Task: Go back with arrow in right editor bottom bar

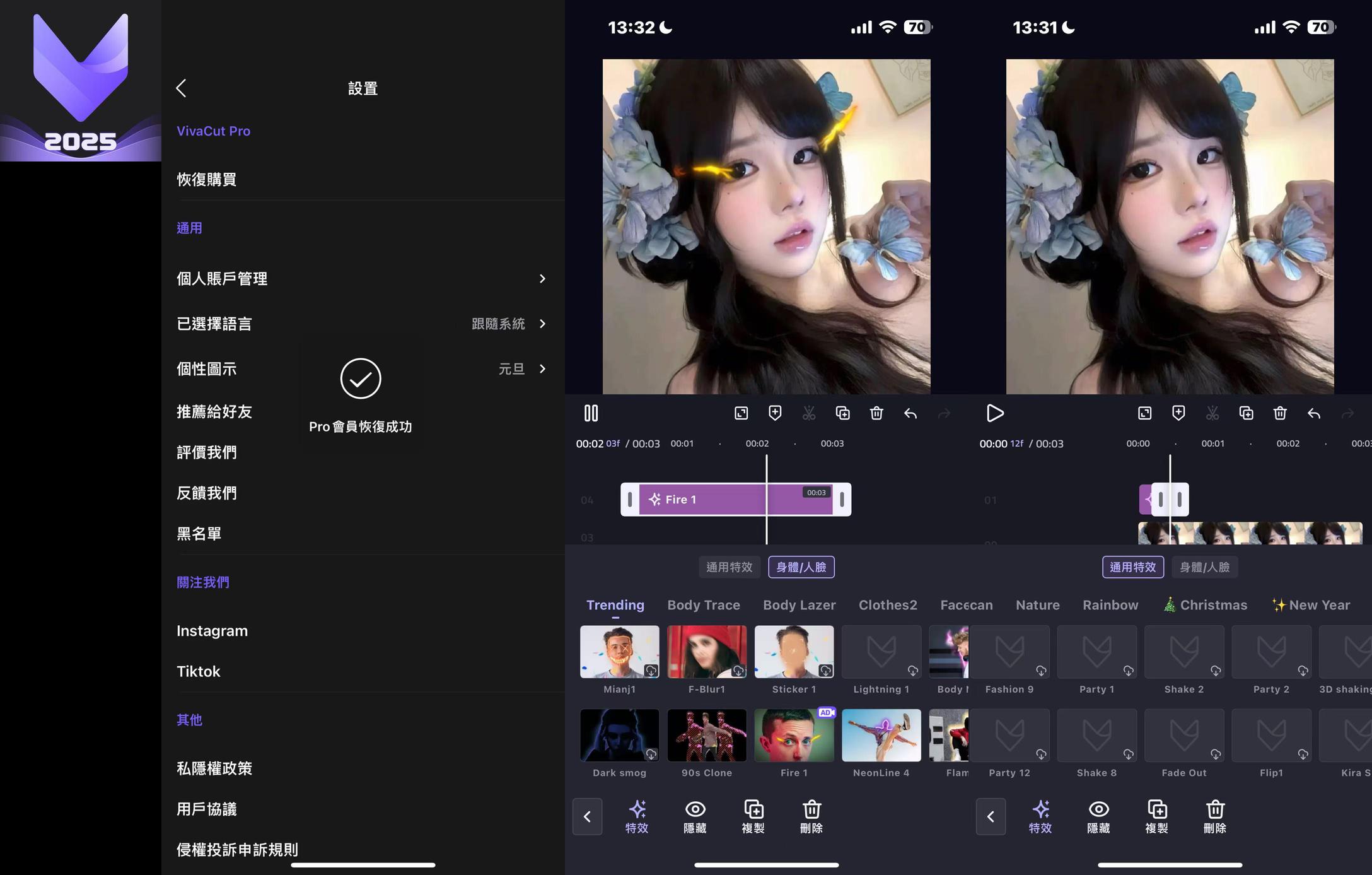Action: 991,817
